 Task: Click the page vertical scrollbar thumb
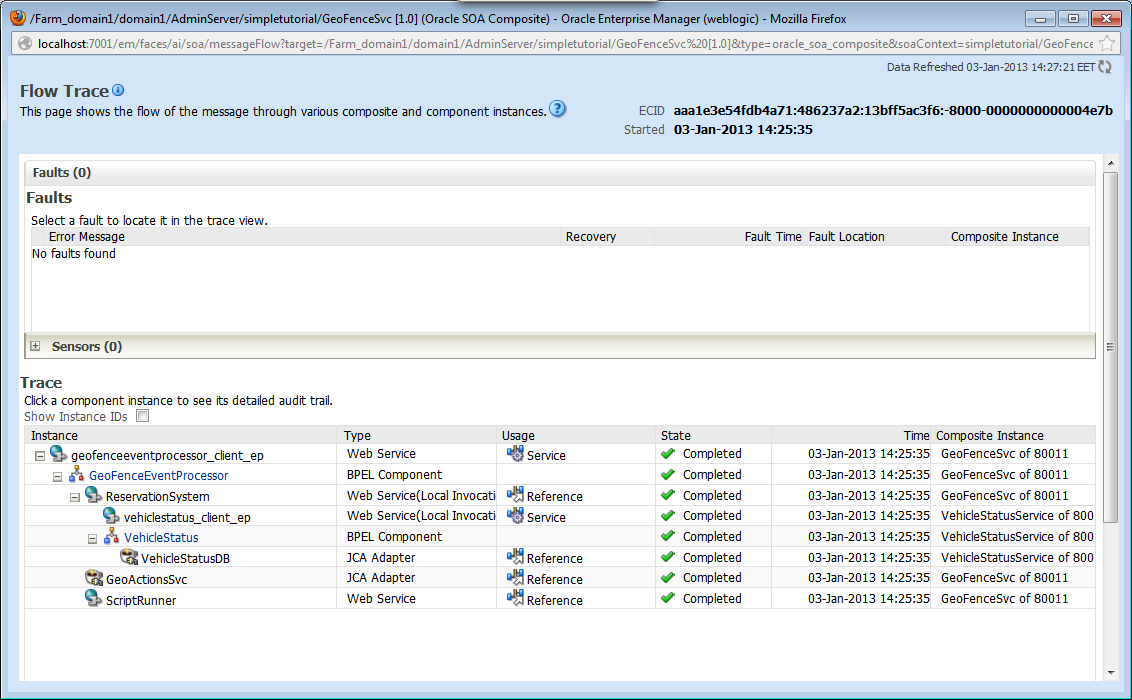pyautogui.click(x=1110, y=346)
